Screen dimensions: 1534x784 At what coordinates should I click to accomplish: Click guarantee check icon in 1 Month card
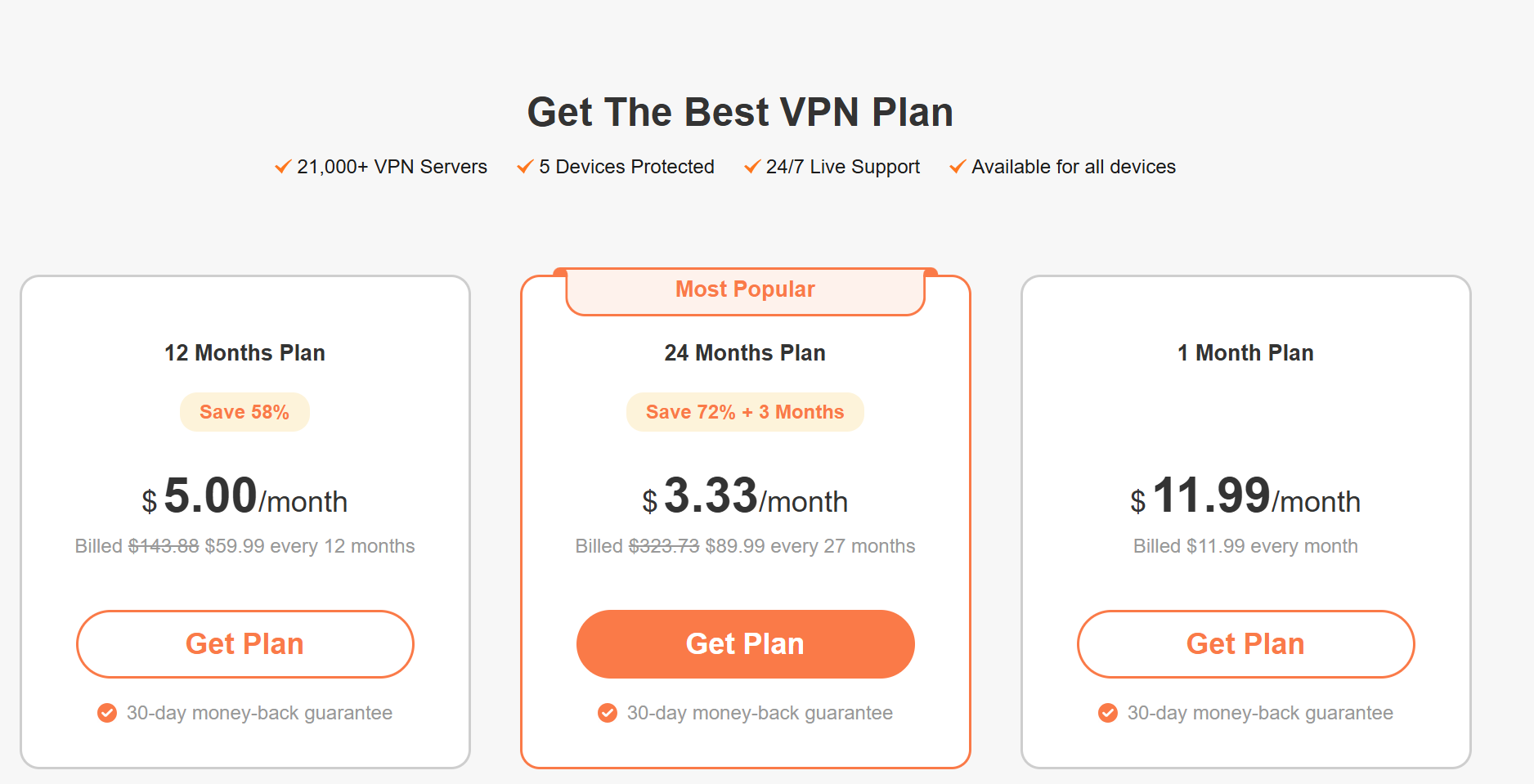(x=1108, y=713)
